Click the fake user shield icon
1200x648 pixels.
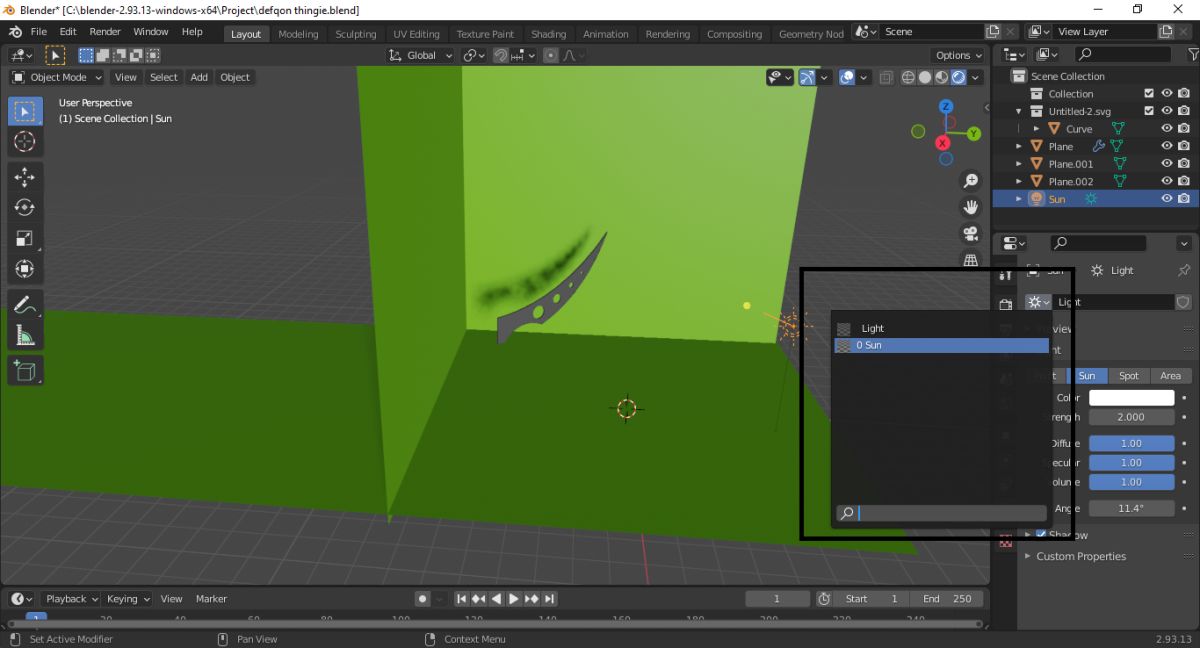pos(1183,302)
